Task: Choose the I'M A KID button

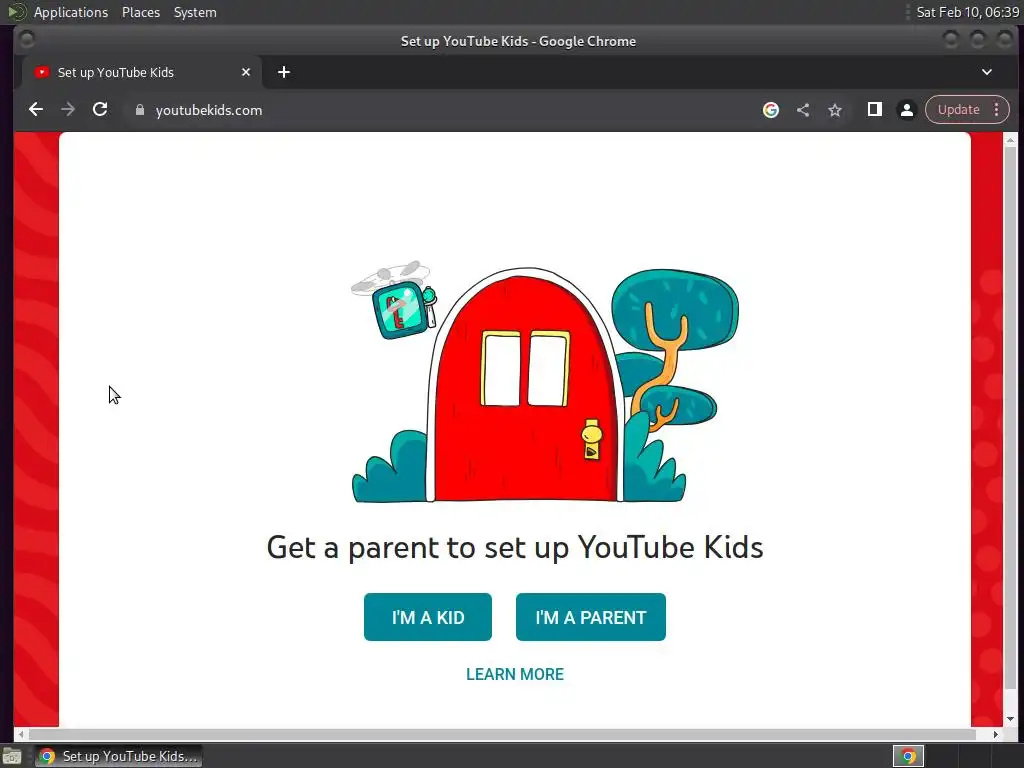Action: 428,617
